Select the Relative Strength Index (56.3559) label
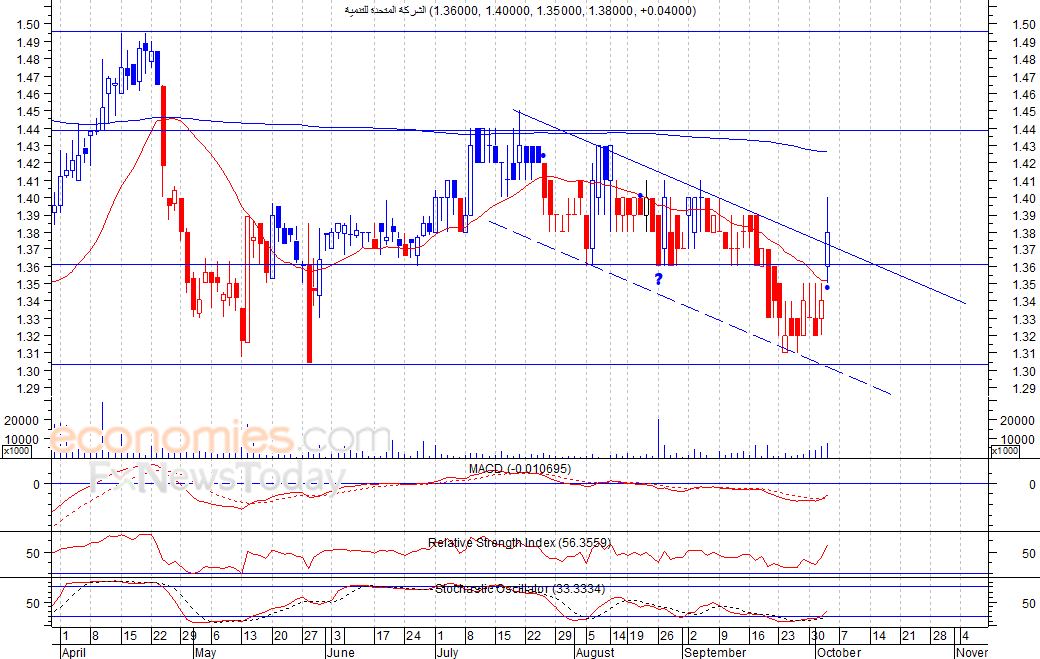Image resolution: width=1040 pixels, height=659 pixels. click(x=519, y=543)
